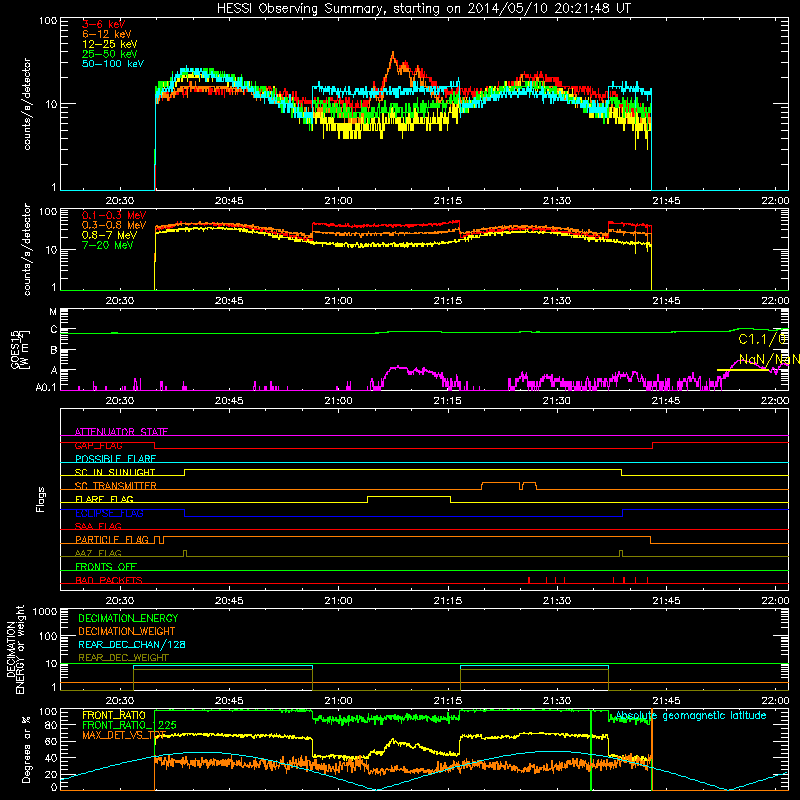Click the PARTICLE_FLAG label
Image resolution: width=800 pixels, height=800 pixels.
pos(112,540)
